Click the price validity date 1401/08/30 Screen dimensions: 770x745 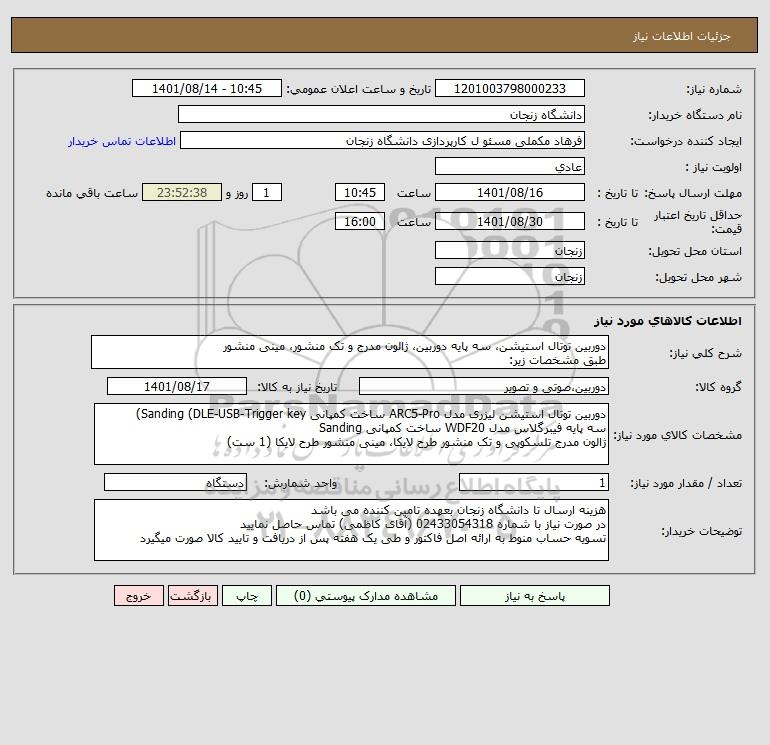tap(510, 221)
